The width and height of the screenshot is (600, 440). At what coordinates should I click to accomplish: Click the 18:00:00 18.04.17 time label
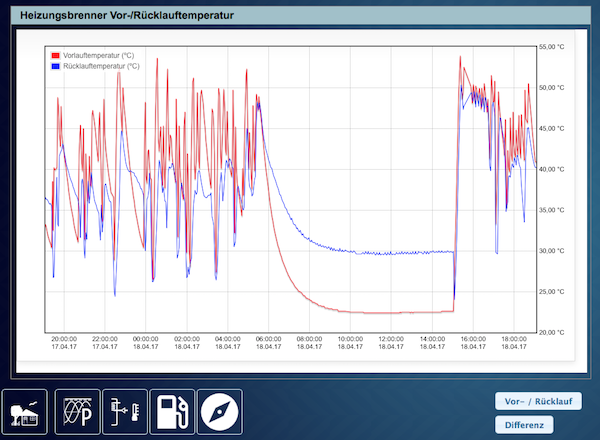[x=514, y=343]
